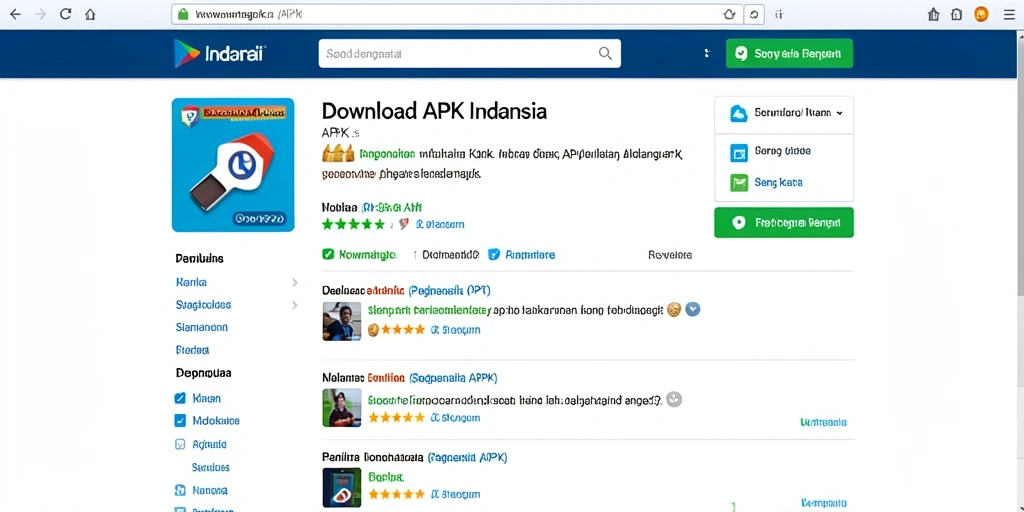Go back using browser back arrow

tap(15, 14)
